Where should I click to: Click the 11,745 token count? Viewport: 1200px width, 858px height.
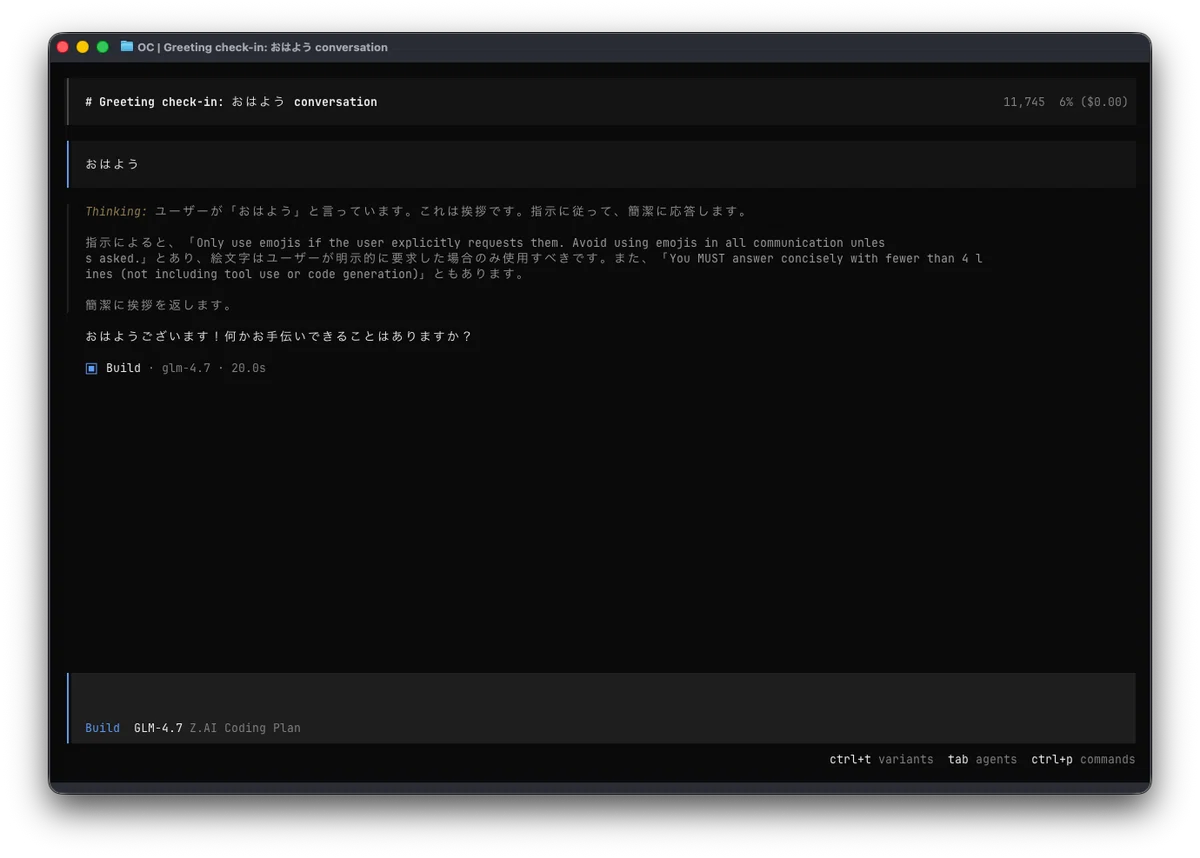point(1024,102)
